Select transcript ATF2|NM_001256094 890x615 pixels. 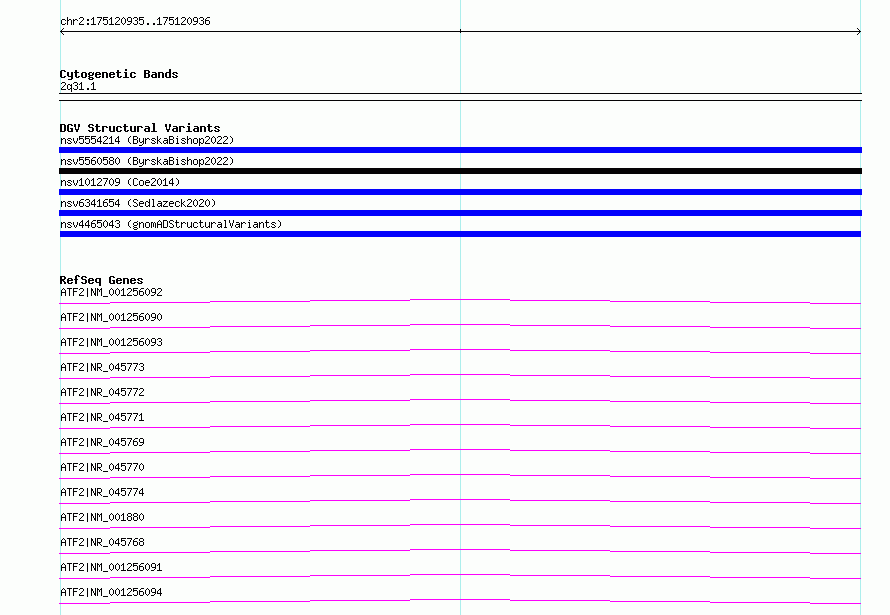[x=111, y=592]
